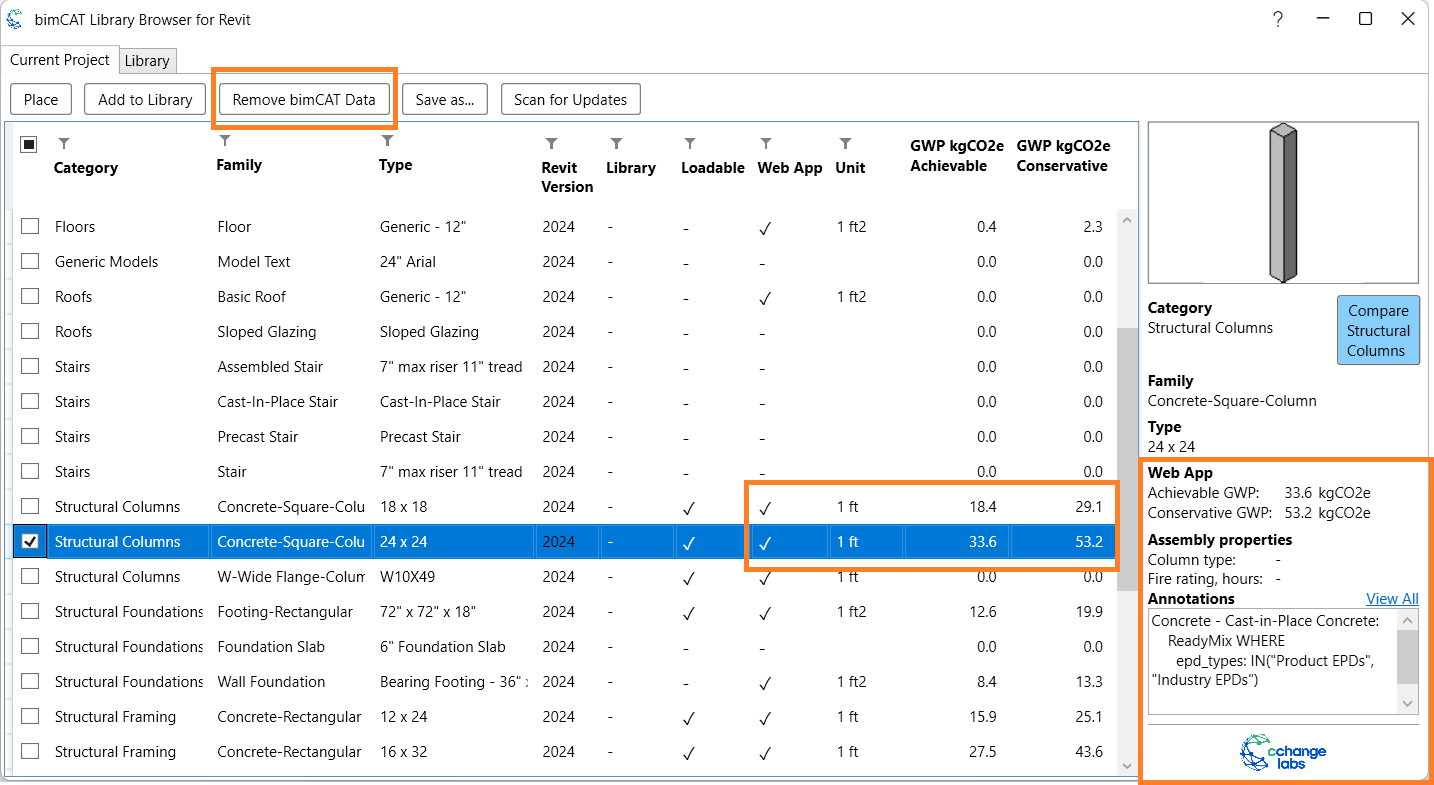The height and width of the screenshot is (785, 1434).
Task: Click the Remove bimCAT Data button
Action: tap(304, 99)
